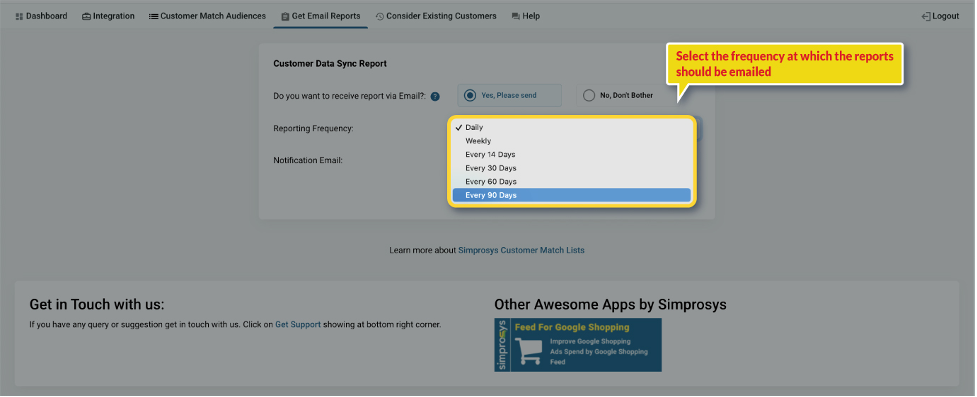Viewport: 977px width, 397px height.
Task: Click the 'Get in Touch with us:' heading
Action: click(x=97, y=305)
